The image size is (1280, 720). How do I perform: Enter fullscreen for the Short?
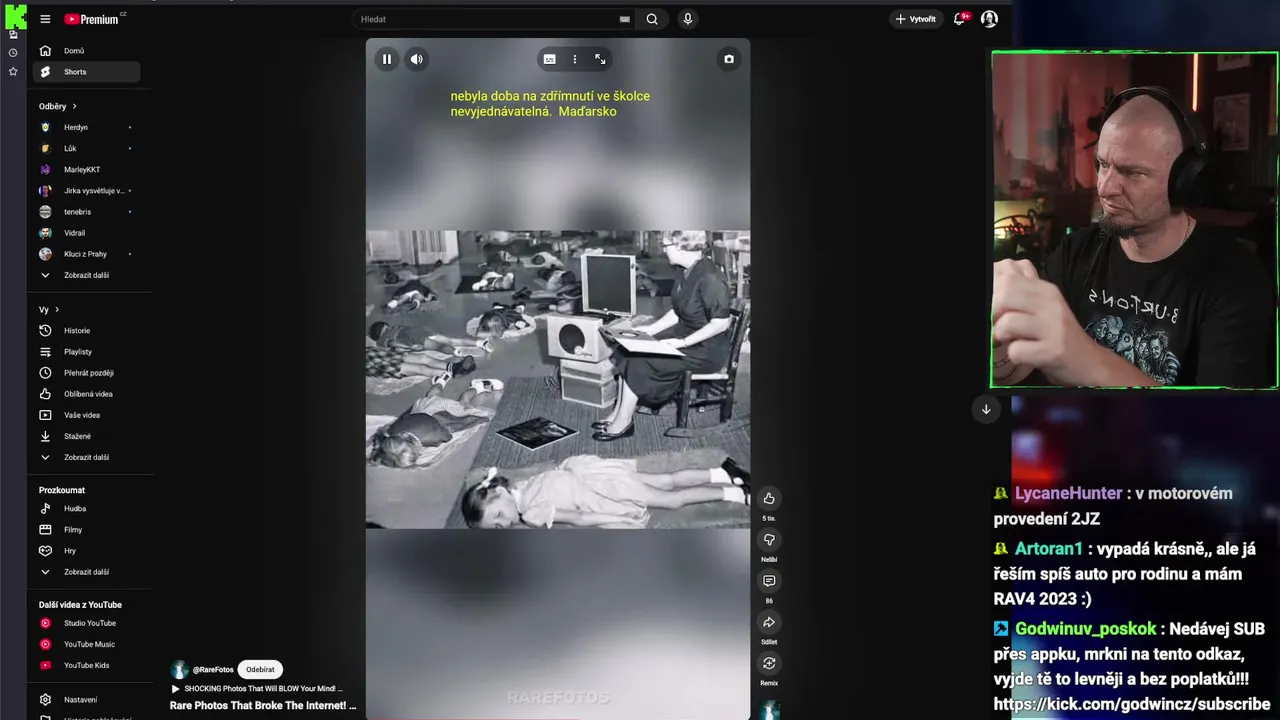600,59
